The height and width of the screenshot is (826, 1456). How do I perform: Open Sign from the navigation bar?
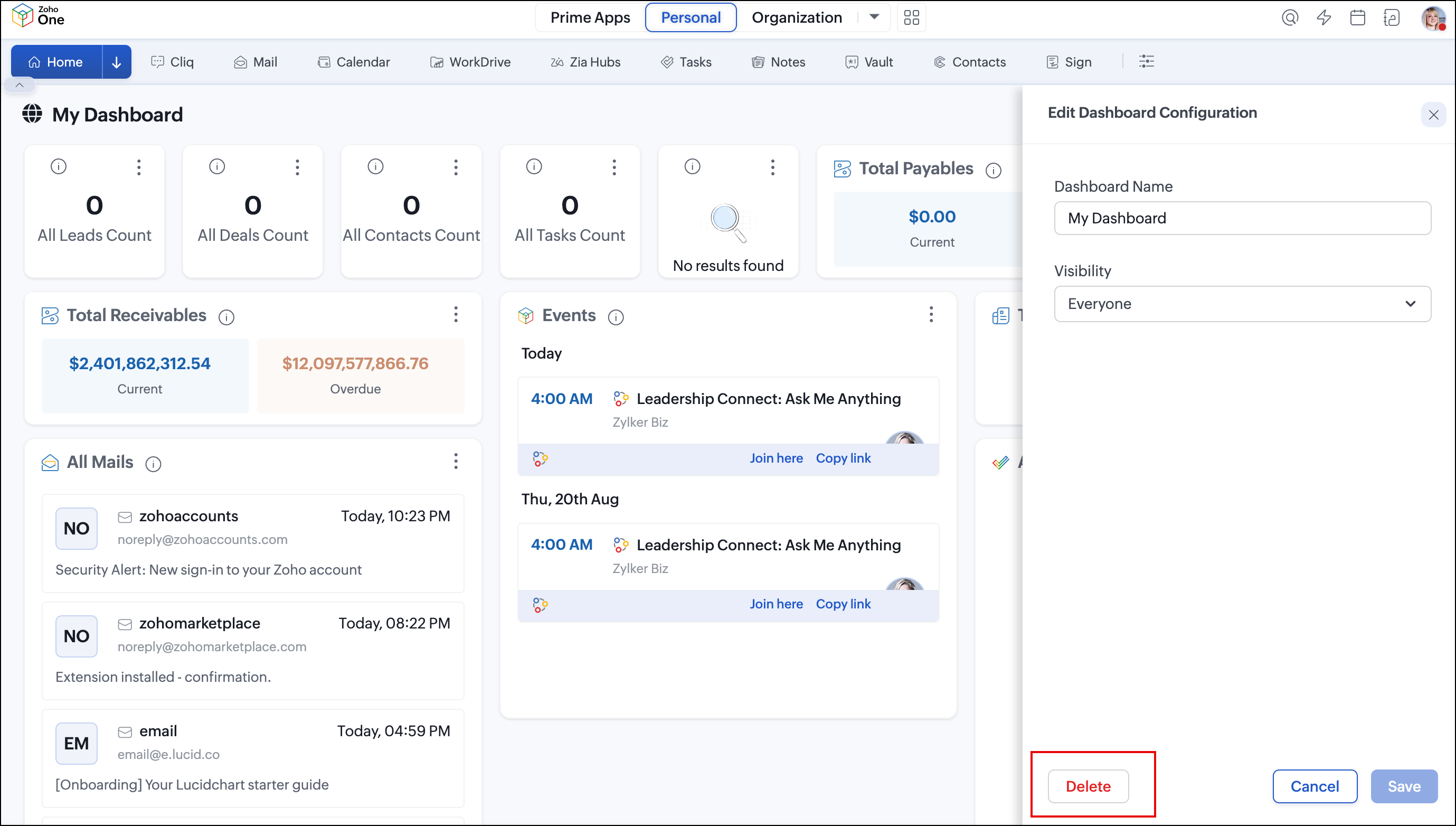pos(1069,62)
